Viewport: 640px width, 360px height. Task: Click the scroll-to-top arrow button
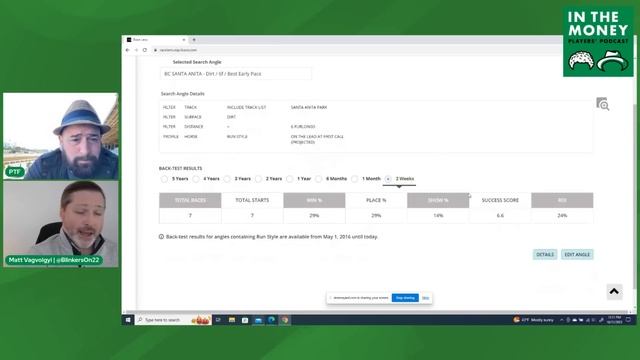[614, 291]
